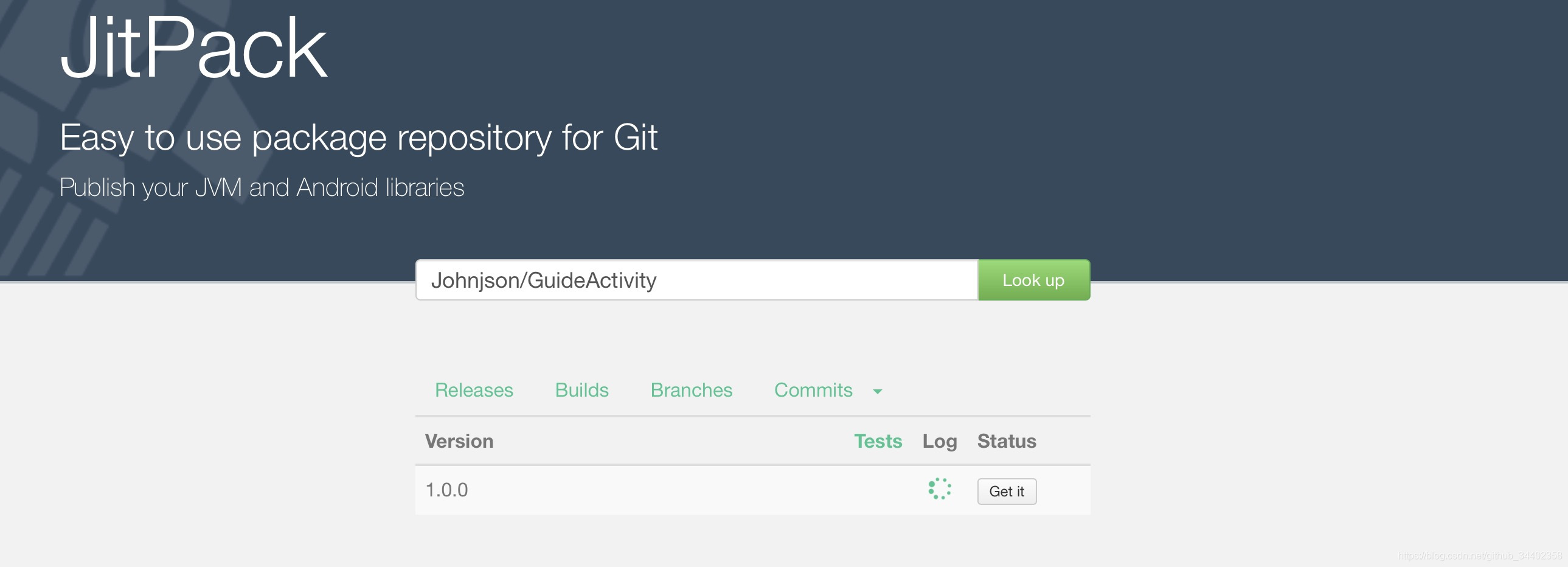Select the Commits tab

(813, 390)
